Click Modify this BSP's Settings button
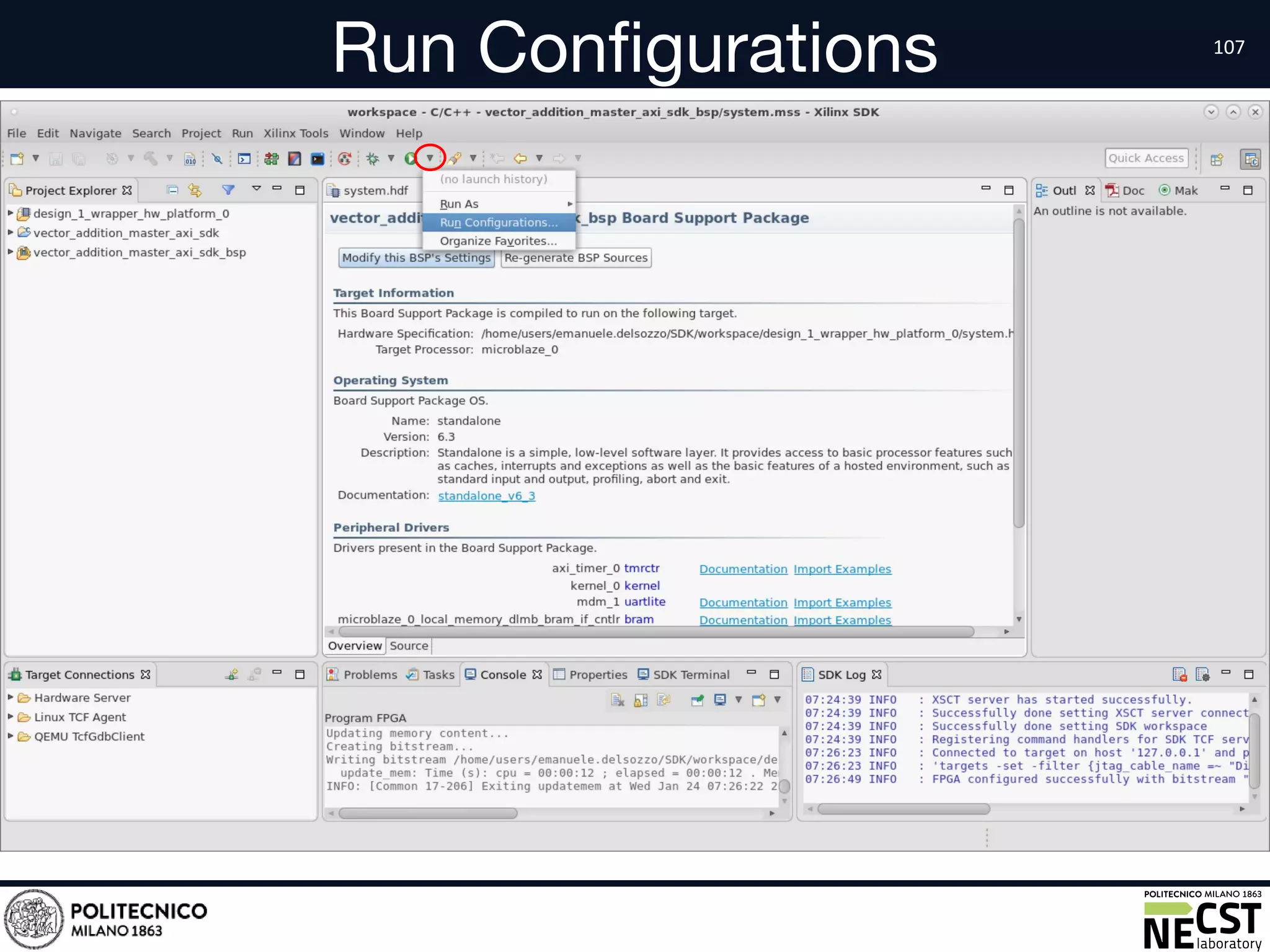 click(416, 258)
